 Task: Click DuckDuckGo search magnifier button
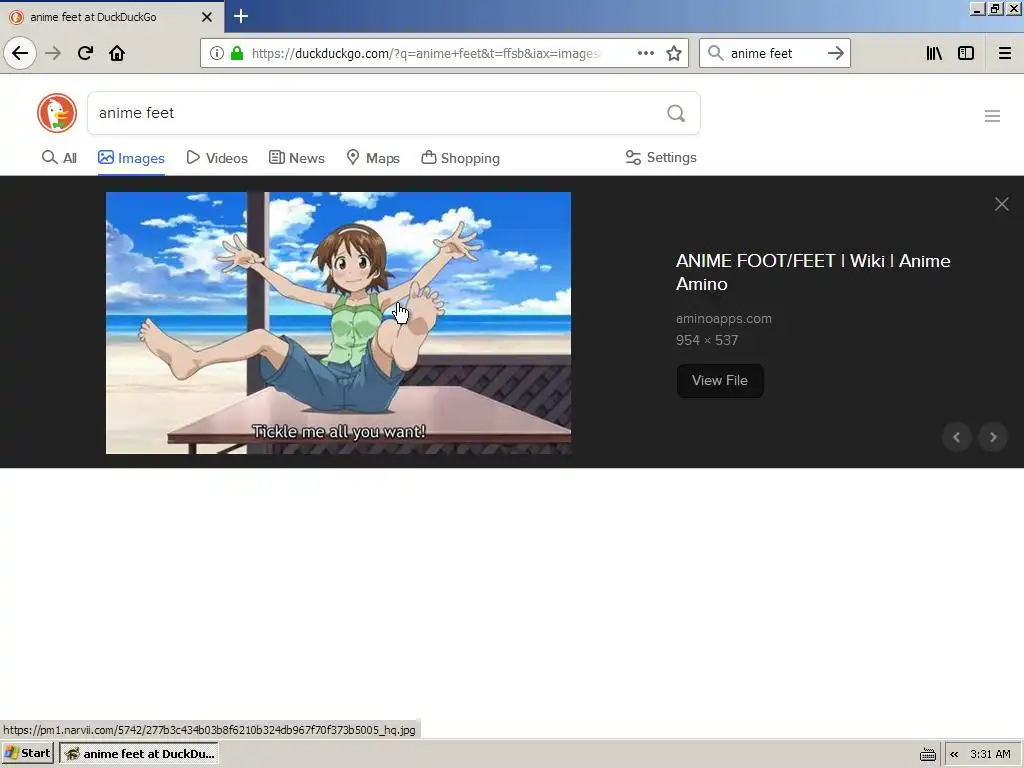[x=676, y=113]
